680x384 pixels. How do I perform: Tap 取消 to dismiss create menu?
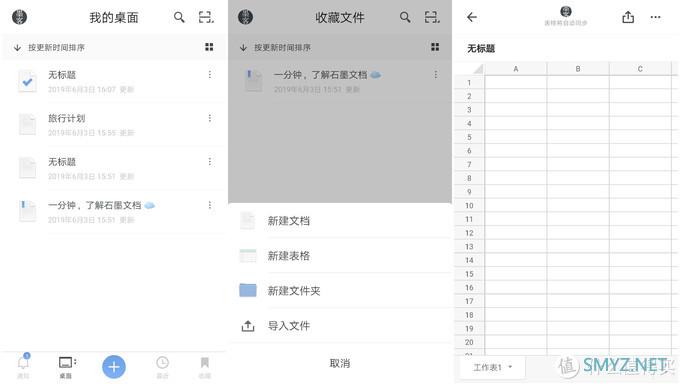pyautogui.click(x=340, y=363)
